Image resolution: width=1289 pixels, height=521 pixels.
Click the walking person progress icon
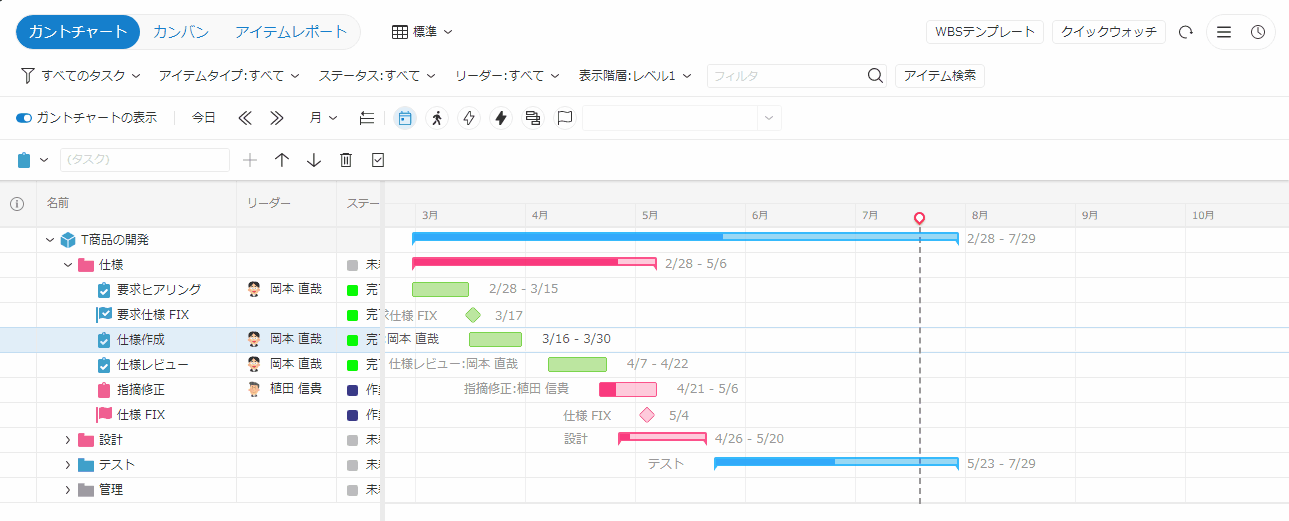437,118
